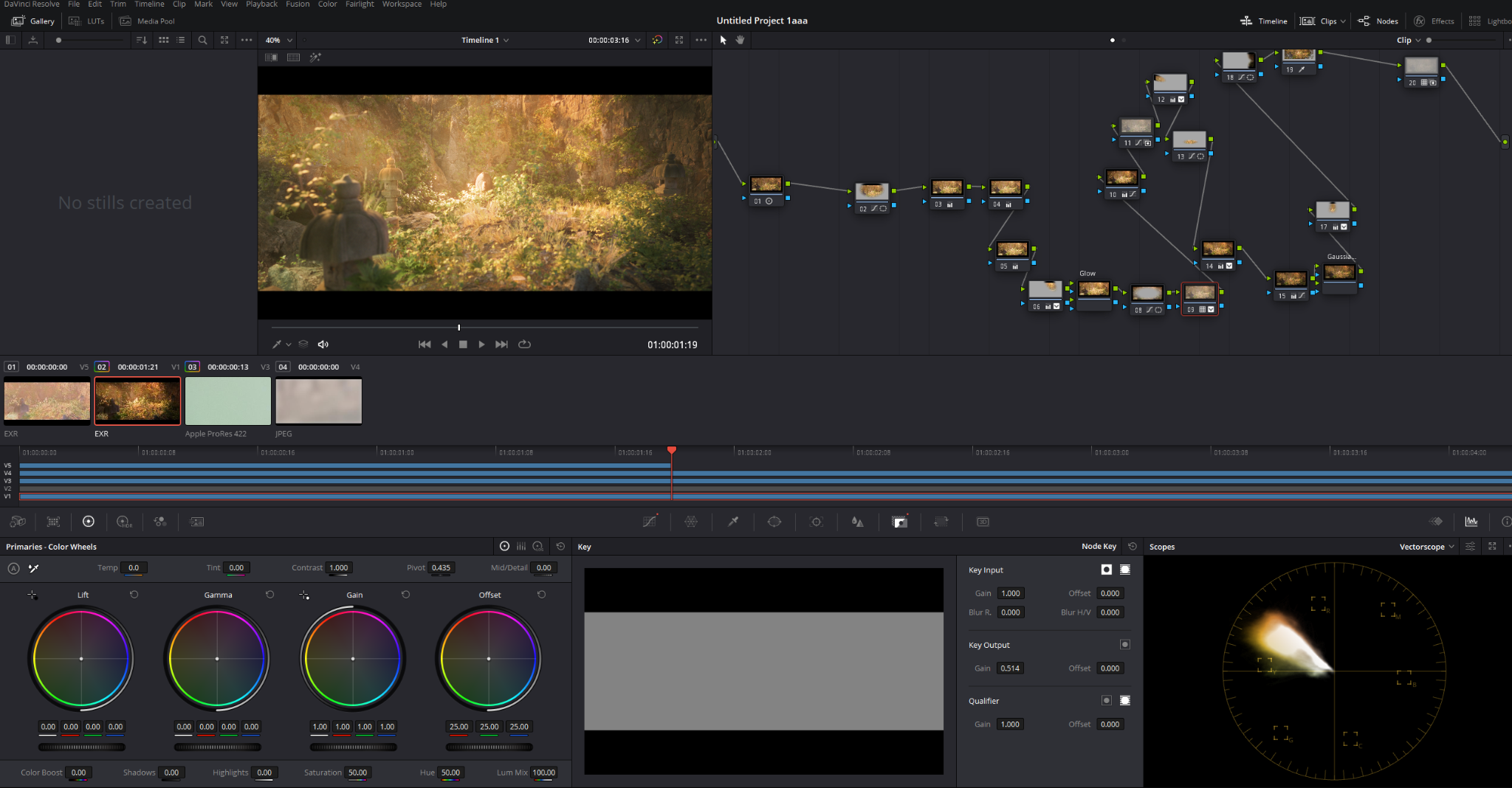Open the Timeline 1 selector dropdown

click(485, 40)
